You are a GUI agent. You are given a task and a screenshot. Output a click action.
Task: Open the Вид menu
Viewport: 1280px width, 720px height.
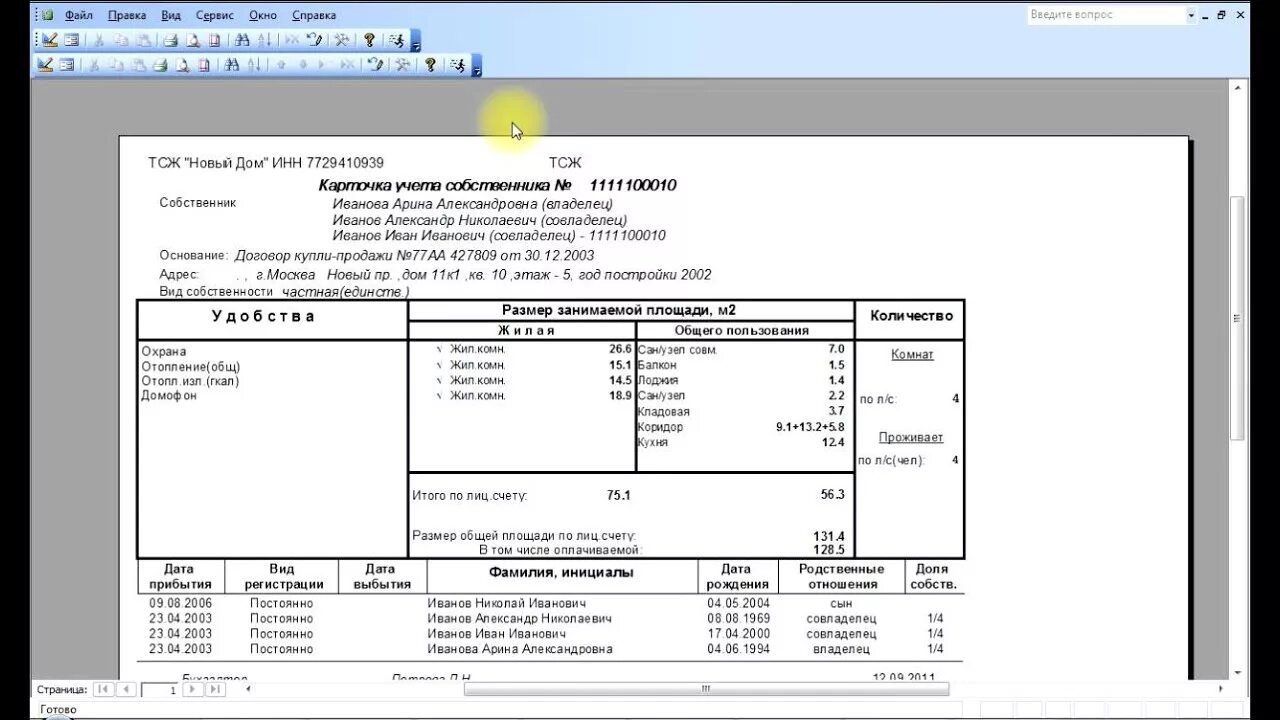tap(171, 15)
